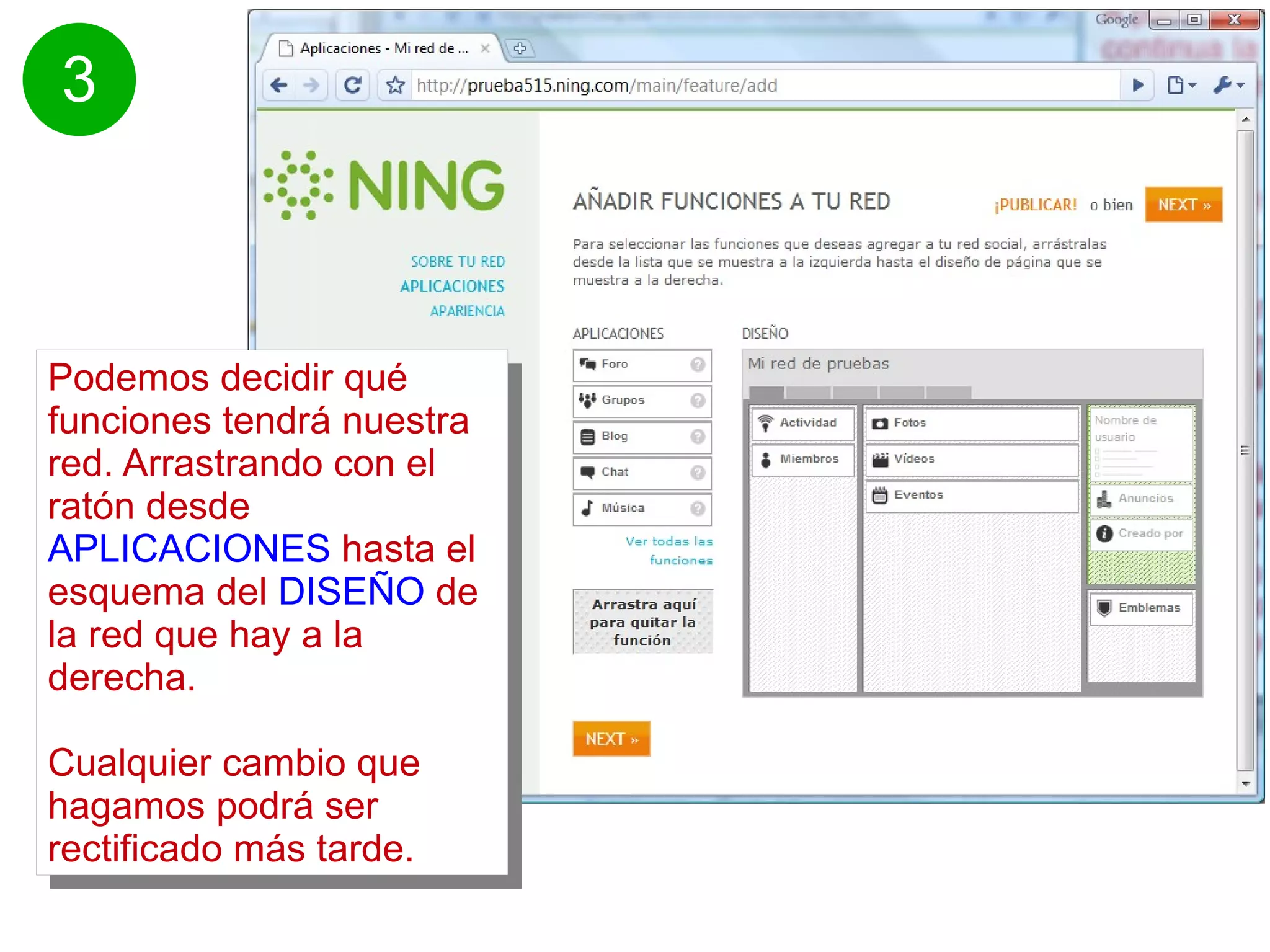Select the Foro application item
This screenshot has height=952, width=1270.
click(642, 365)
